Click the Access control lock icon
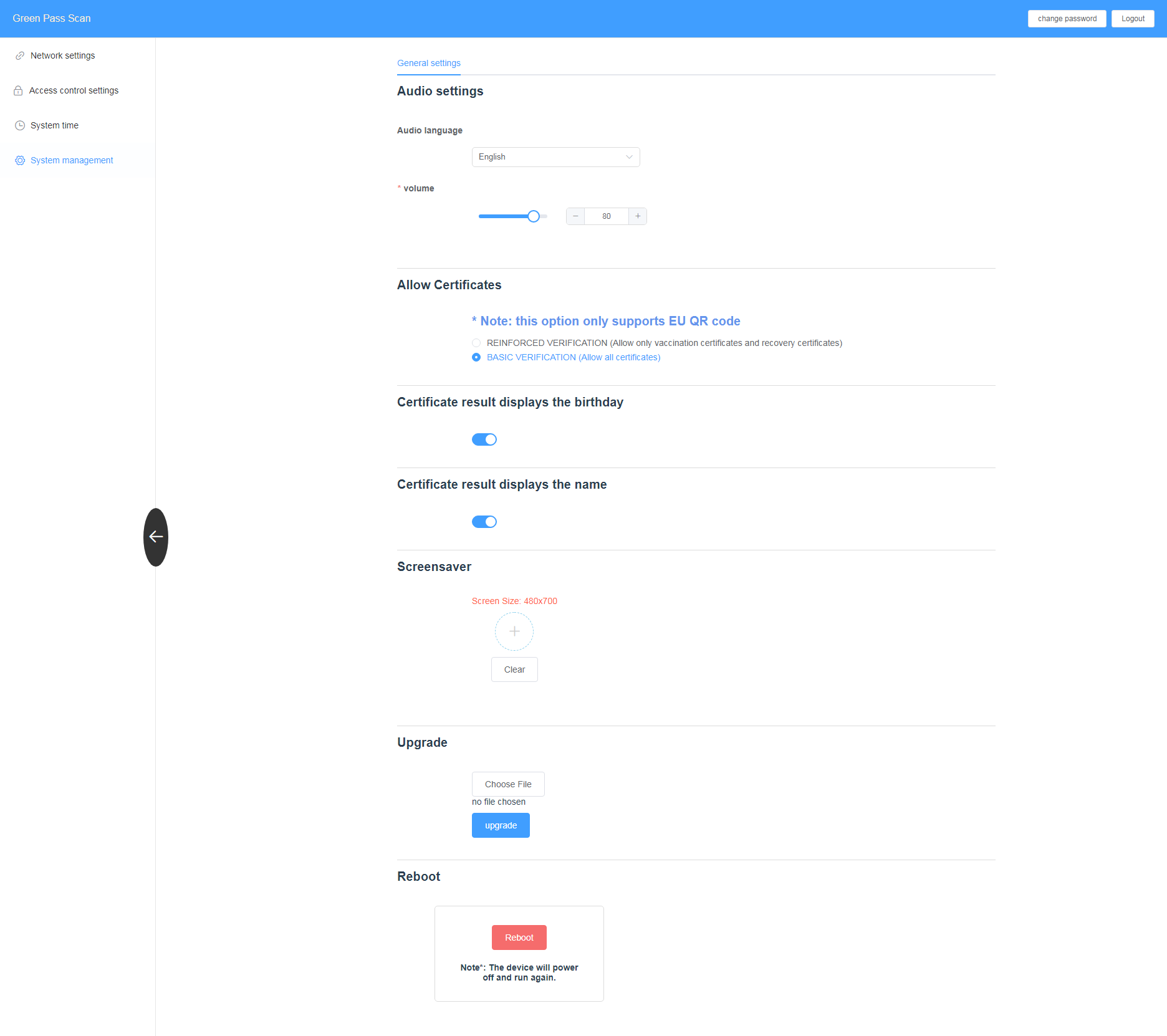This screenshot has width=1167, height=1036. (x=18, y=90)
